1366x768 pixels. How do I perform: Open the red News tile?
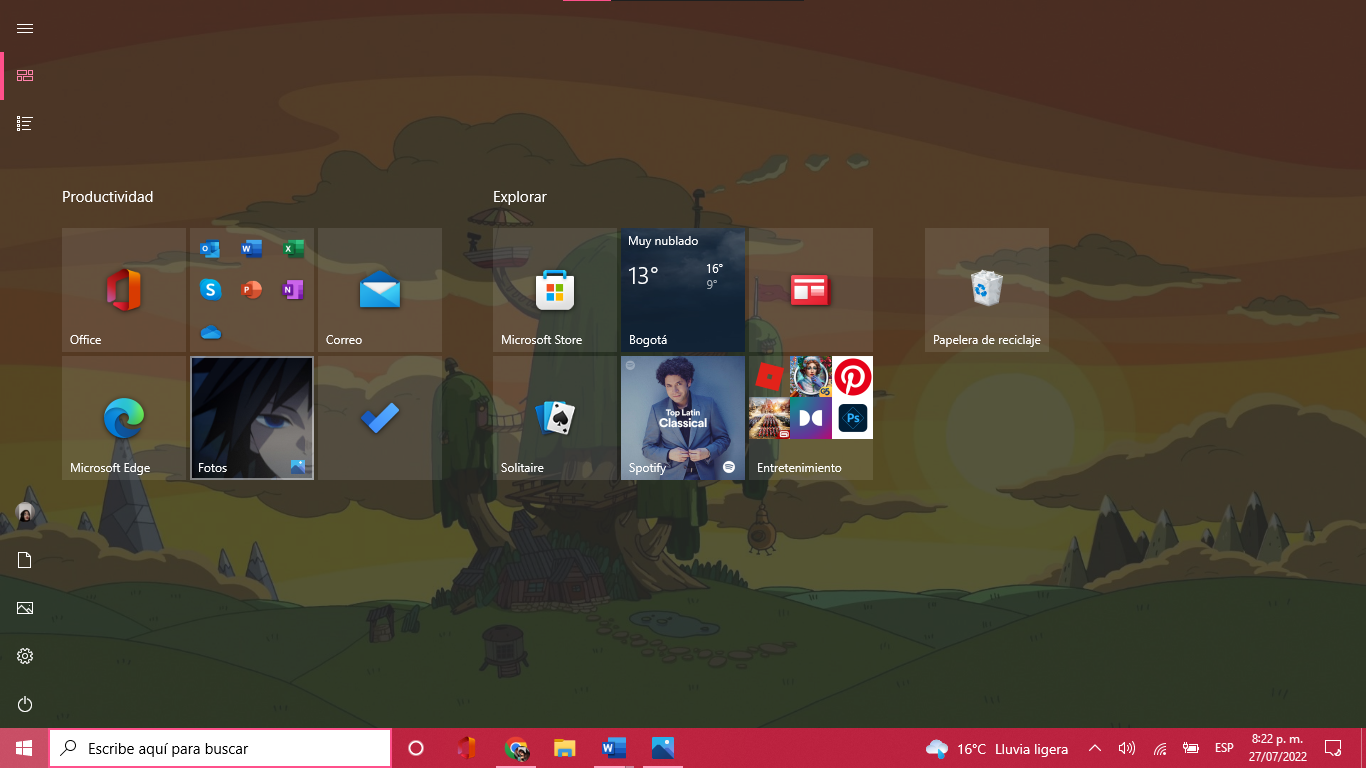(x=811, y=290)
